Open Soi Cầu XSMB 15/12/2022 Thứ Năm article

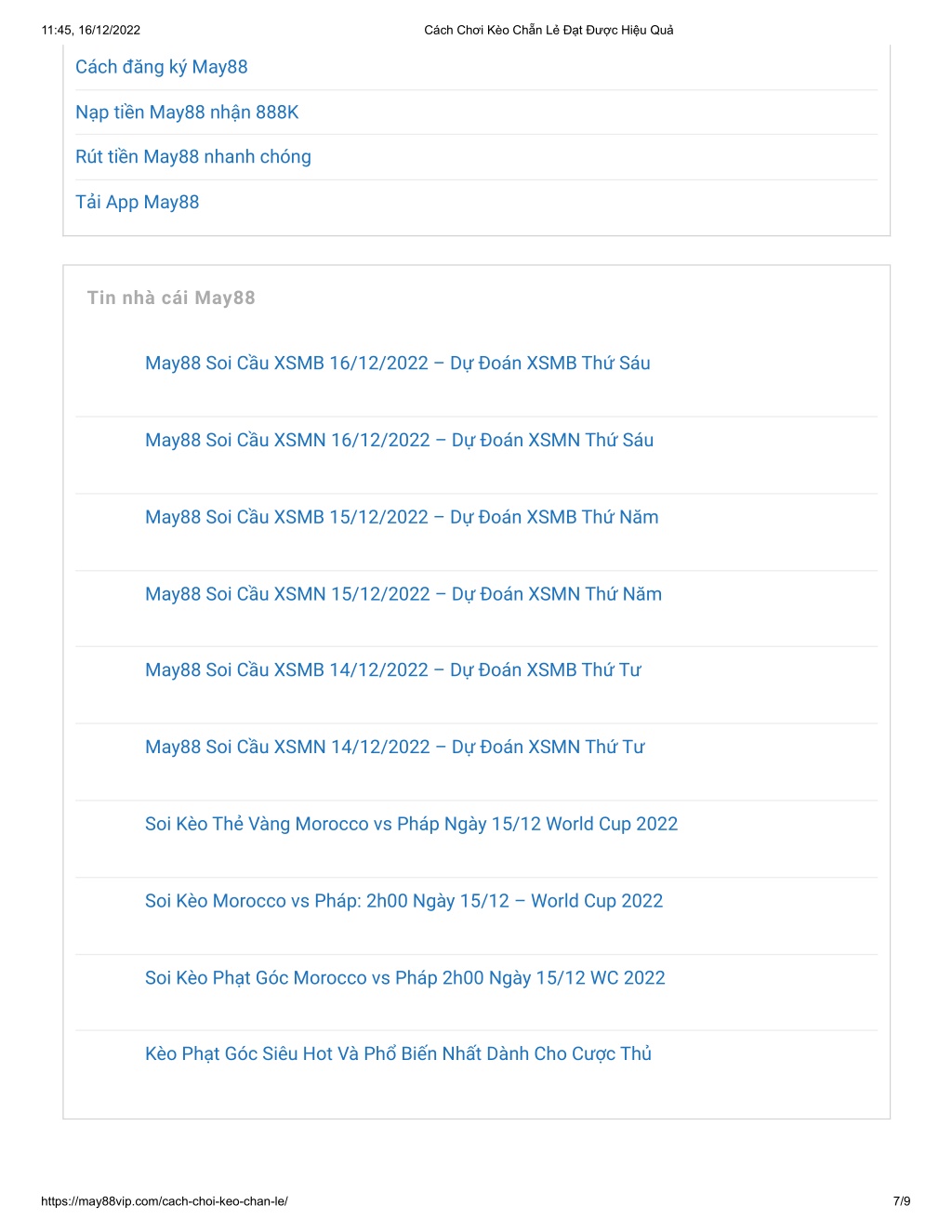[x=402, y=517]
